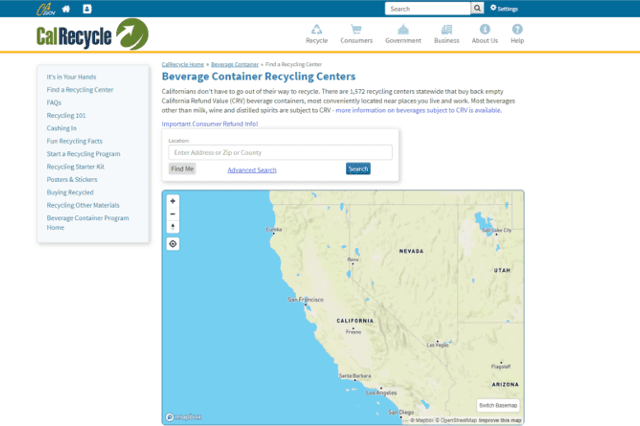Click the Reno label on the map
This screenshot has height=426, width=640.
(x=353, y=260)
